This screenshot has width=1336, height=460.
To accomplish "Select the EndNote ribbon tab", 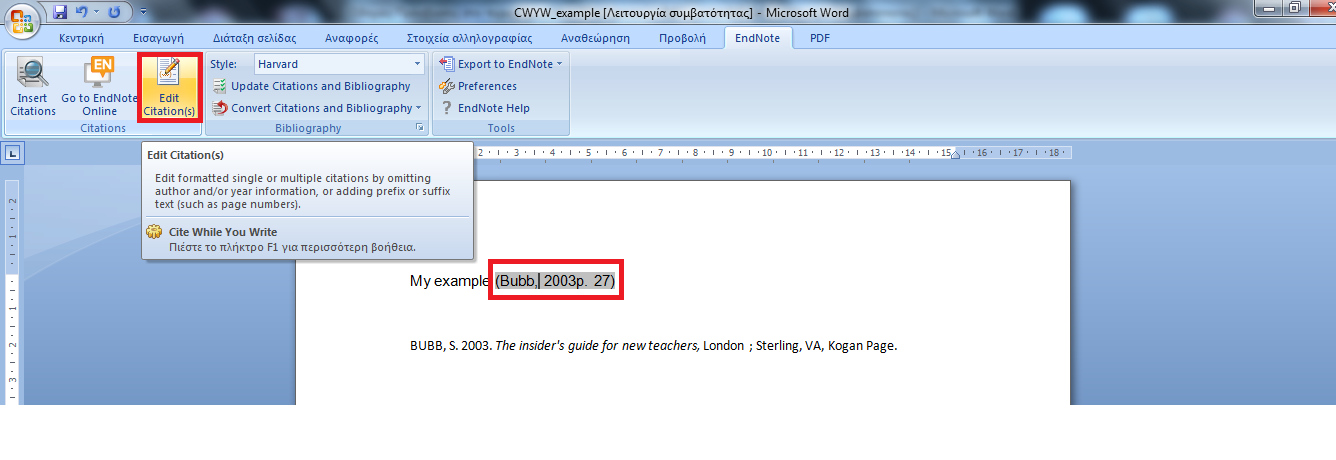I will 758,38.
